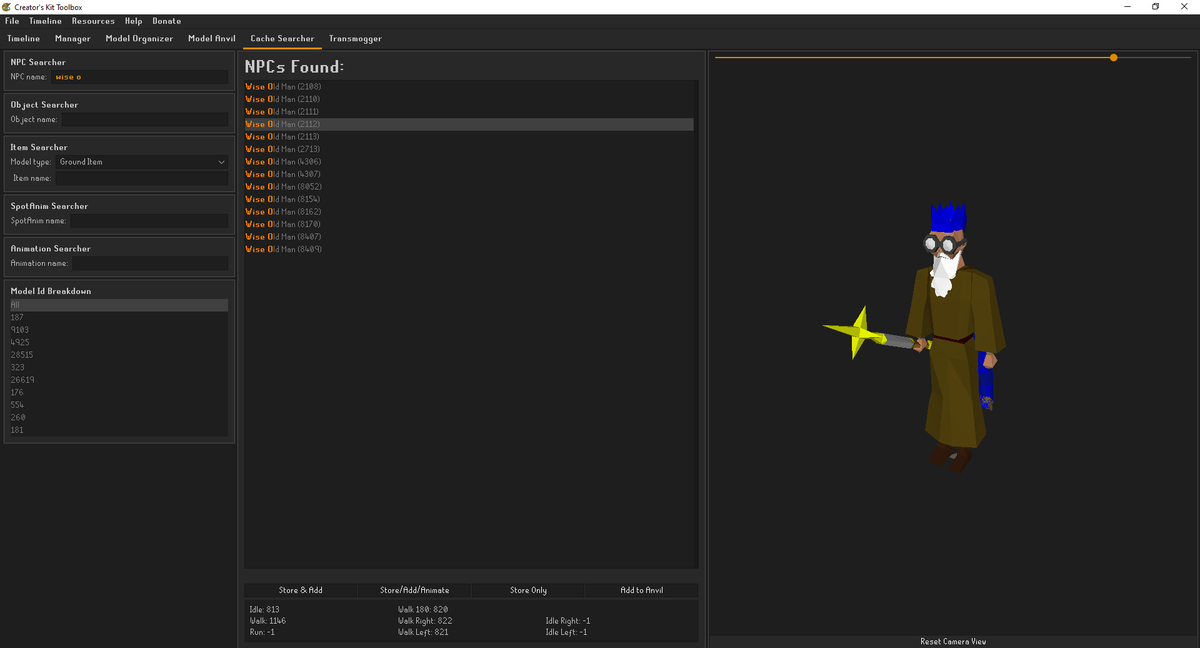The width and height of the screenshot is (1200, 648).
Task: Switch to the Transmogger tab
Action: point(355,39)
